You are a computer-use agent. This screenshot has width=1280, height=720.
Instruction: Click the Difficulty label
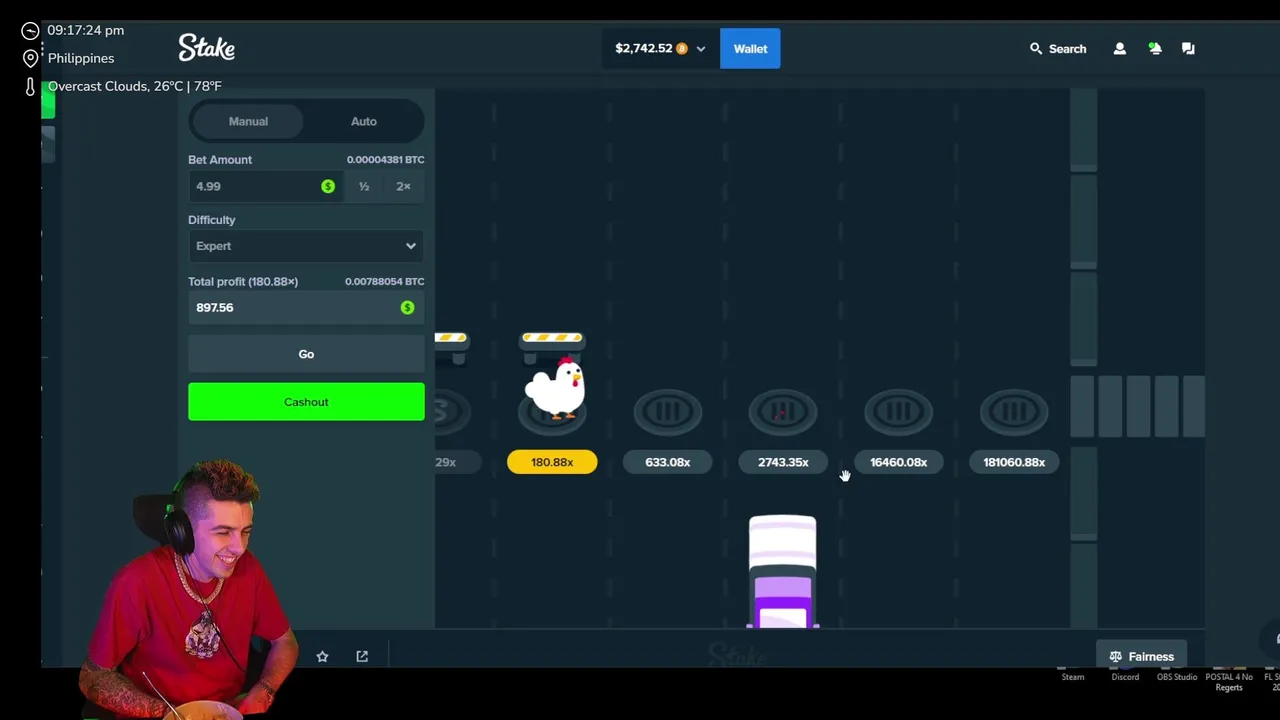coord(212,220)
